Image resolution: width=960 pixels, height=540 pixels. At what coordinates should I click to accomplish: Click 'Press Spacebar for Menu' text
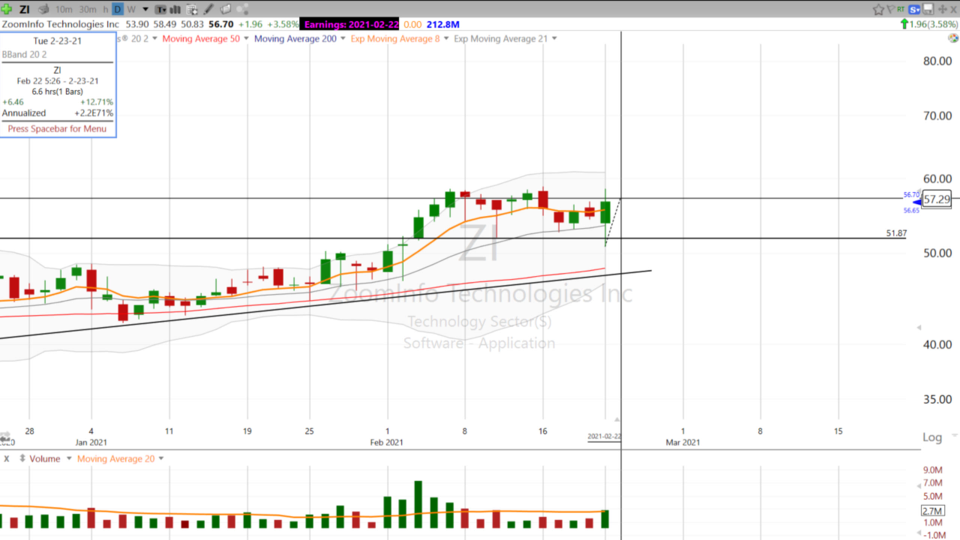tap(57, 129)
